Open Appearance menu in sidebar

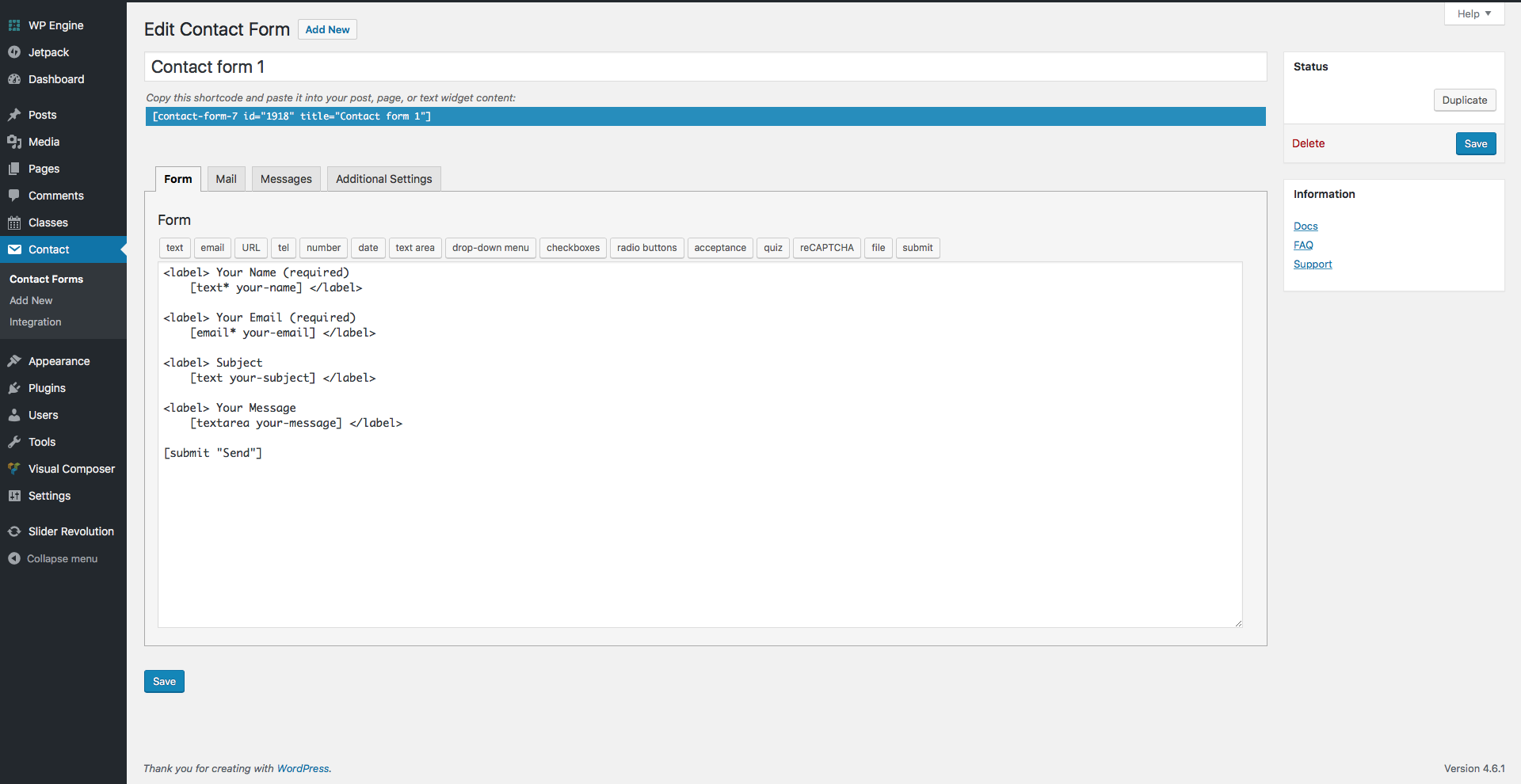[x=63, y=361]
